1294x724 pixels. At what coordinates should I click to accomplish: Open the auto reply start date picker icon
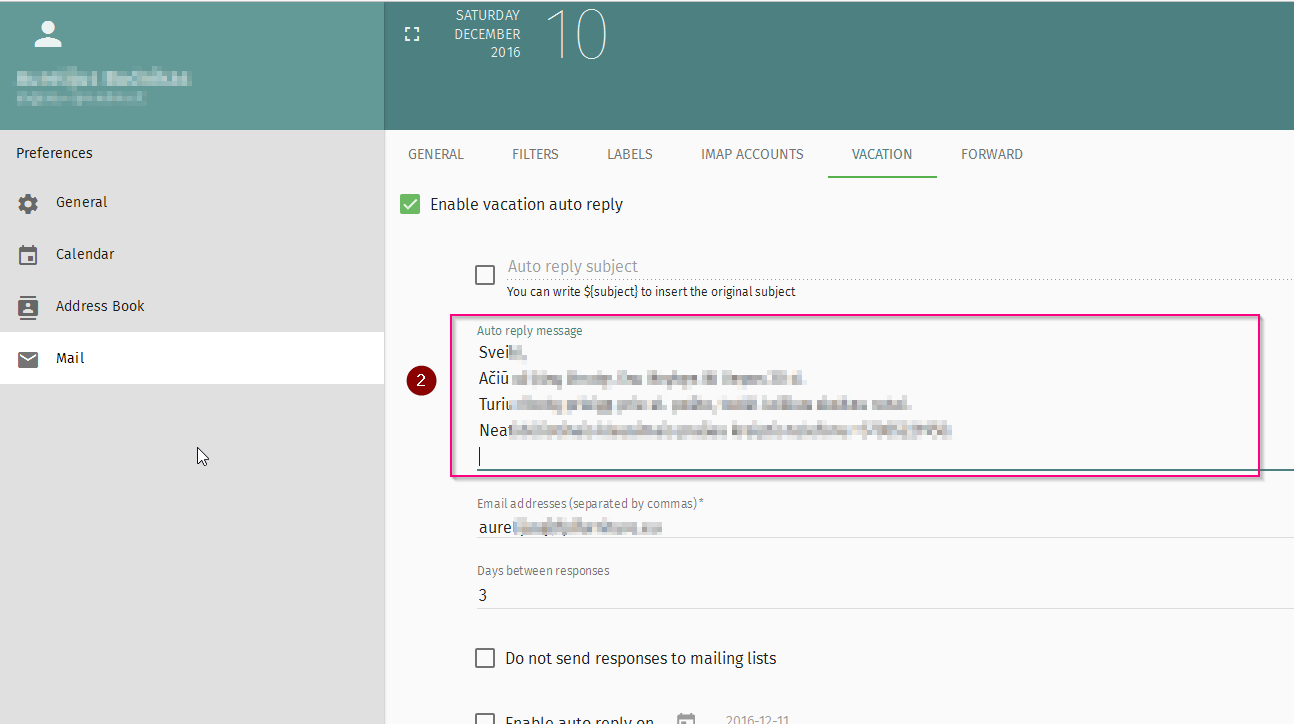coord(686,720)
